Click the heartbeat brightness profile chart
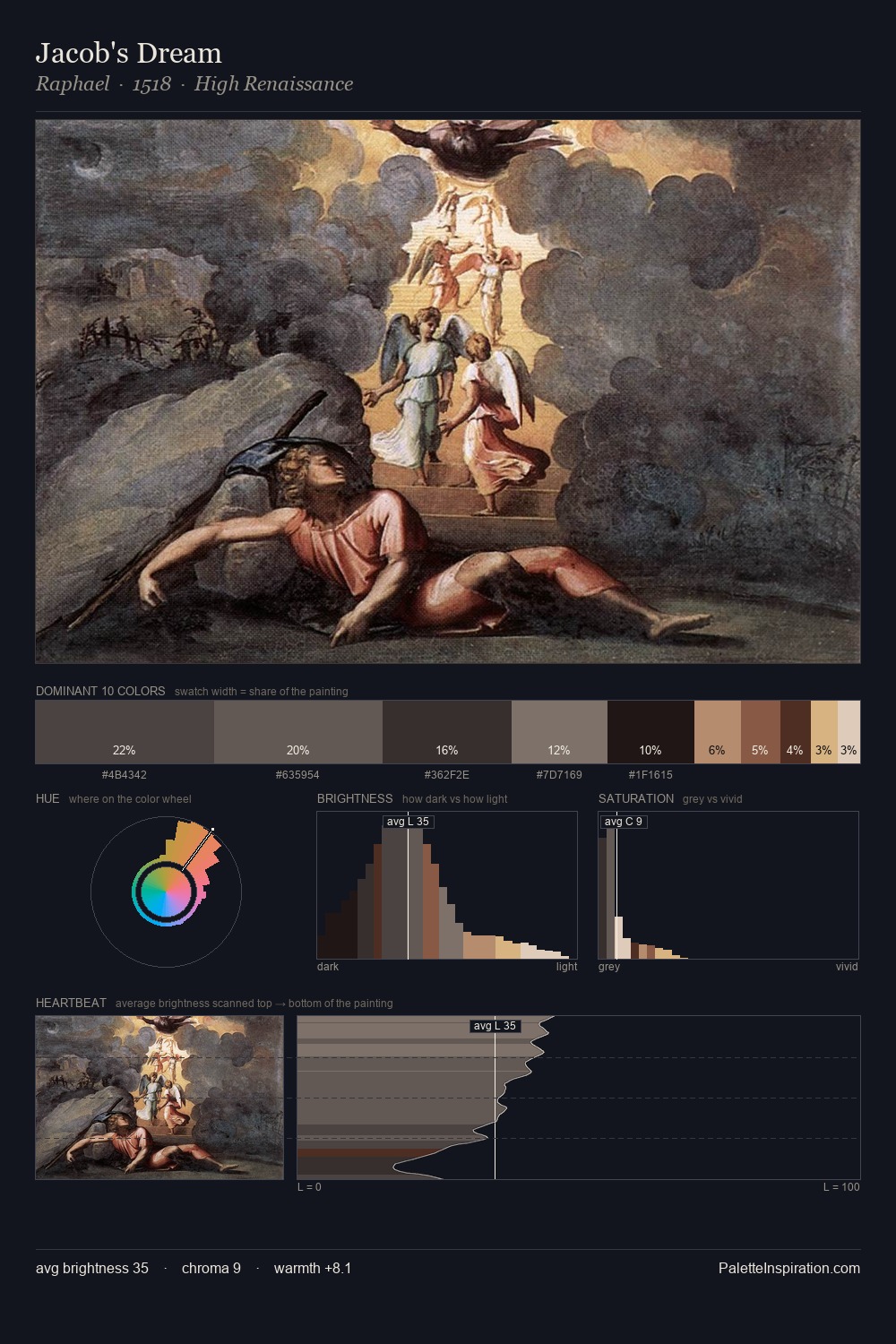 (x=579, y=1098)
